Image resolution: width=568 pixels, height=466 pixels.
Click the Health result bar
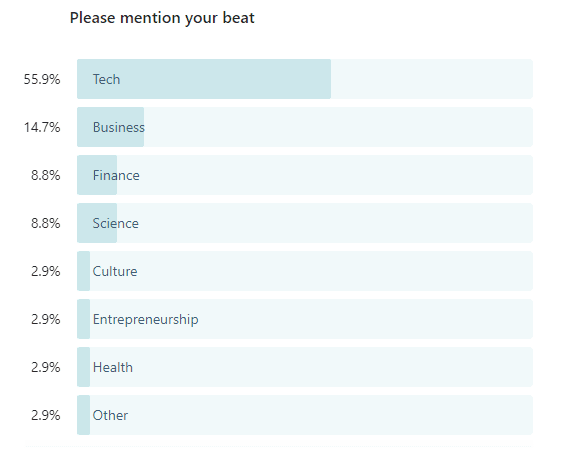click(305, 367)
